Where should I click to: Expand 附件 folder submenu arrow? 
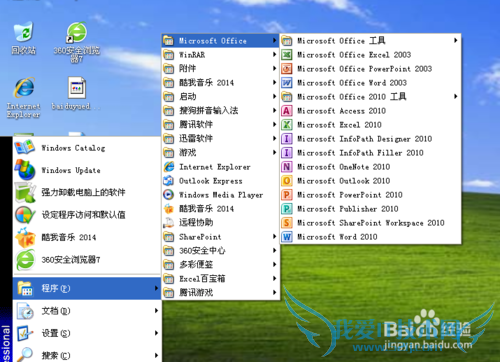pyautogui.click(x=274, y=69)
